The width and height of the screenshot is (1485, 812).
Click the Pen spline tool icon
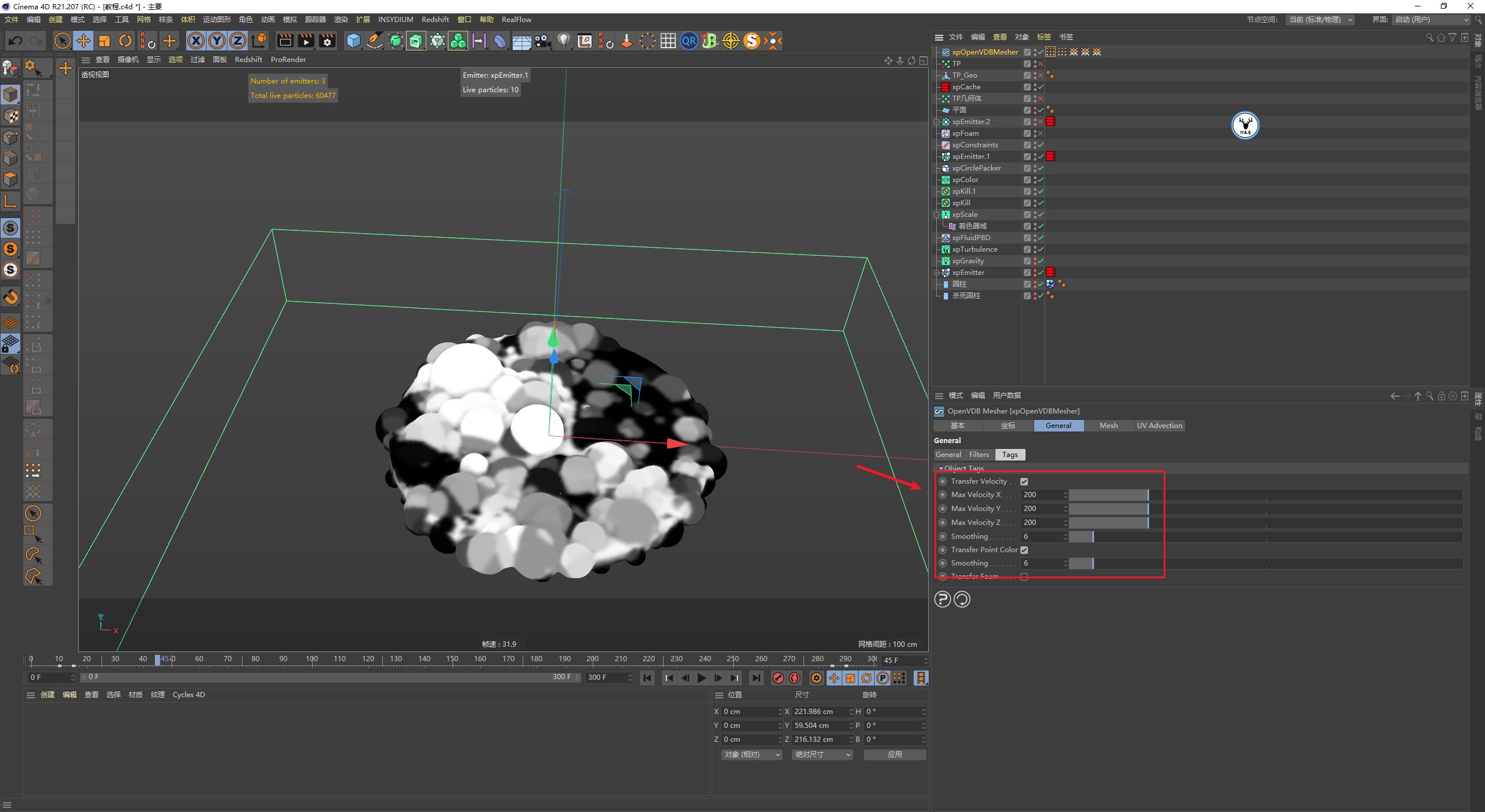click(375, 41)
